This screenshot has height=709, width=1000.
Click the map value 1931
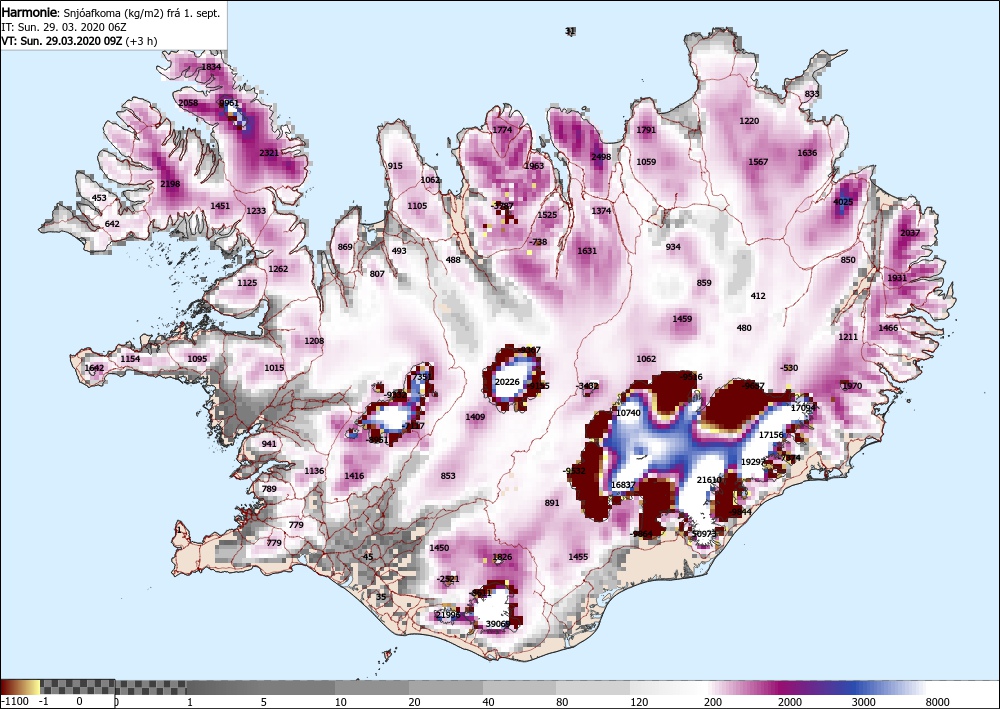tap(897, 279)
